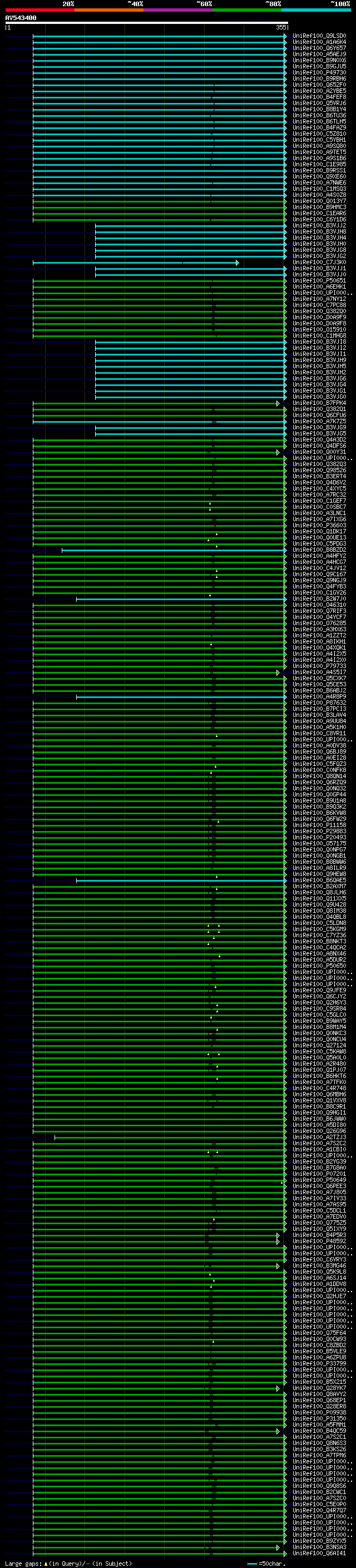The image size is (356, 1568).
Task: Select hit label UniRef100_Q00Y31
Action: tap(319, 452)
